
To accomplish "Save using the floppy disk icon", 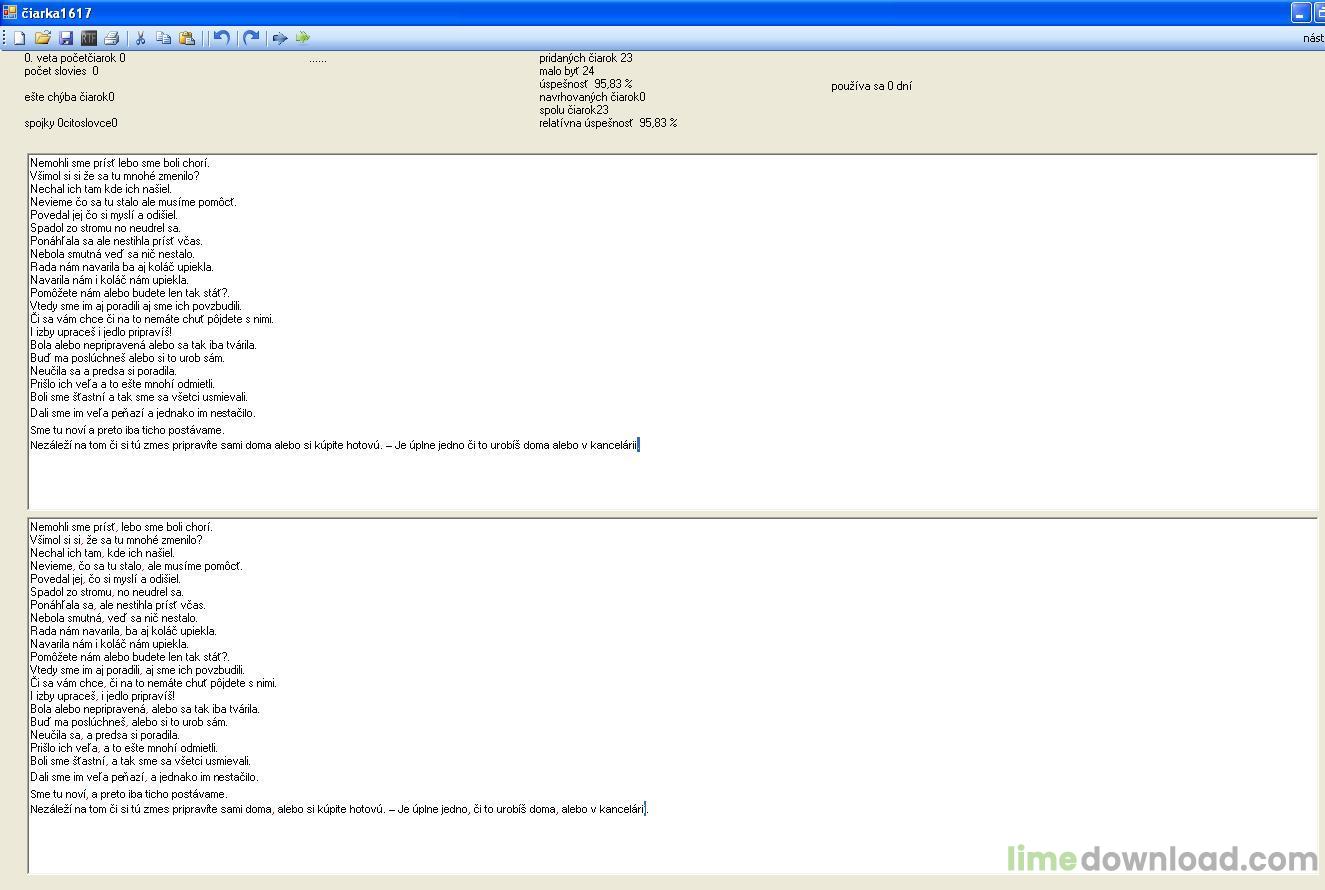I will click(x=66, y=38).
